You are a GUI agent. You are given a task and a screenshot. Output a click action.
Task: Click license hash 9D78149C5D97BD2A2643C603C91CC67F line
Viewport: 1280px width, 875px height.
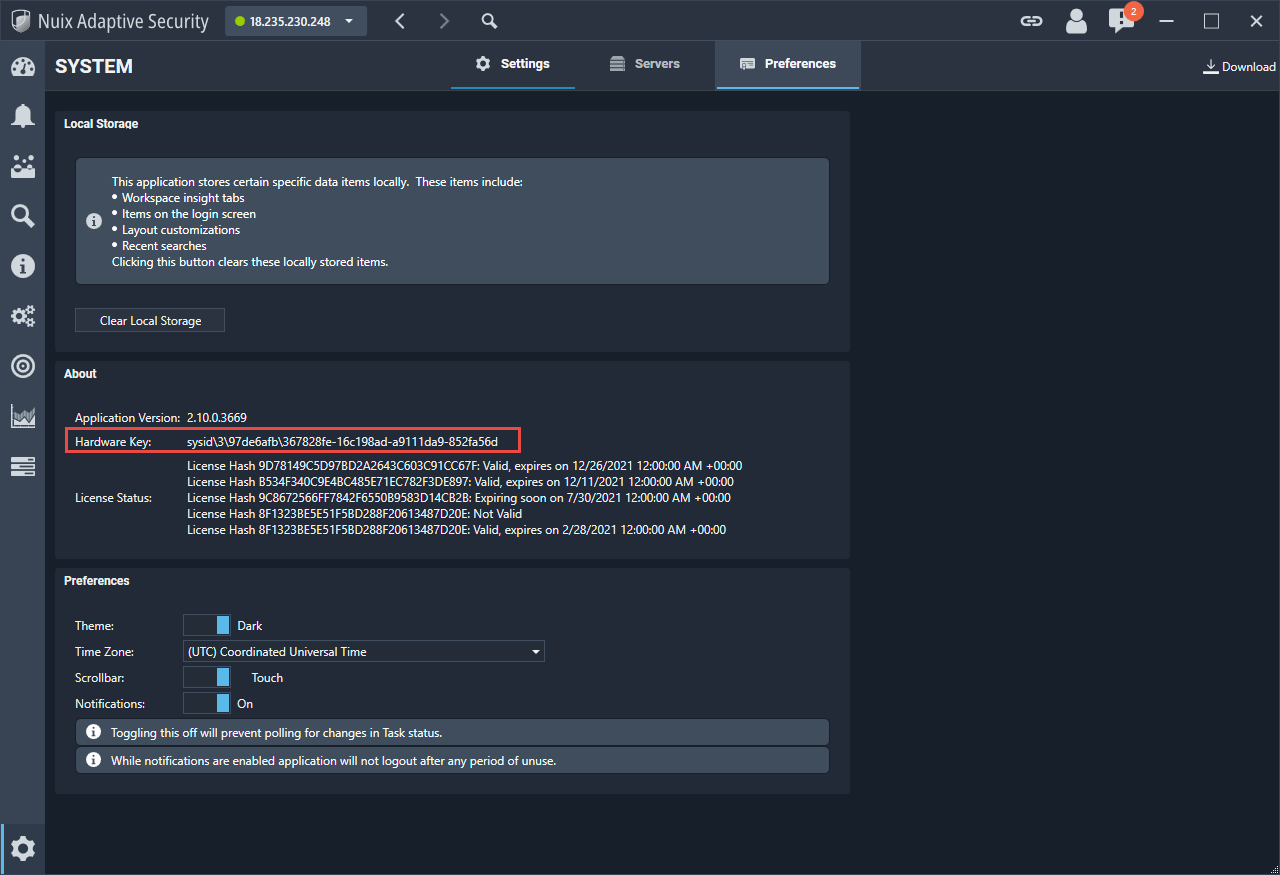(x=464, y=466)
